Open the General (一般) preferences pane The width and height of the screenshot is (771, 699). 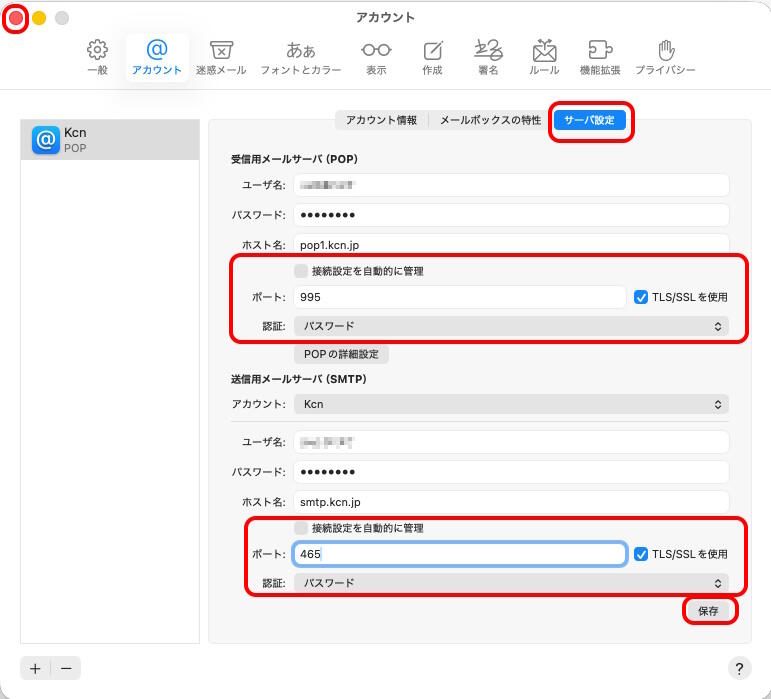(97, 58)
